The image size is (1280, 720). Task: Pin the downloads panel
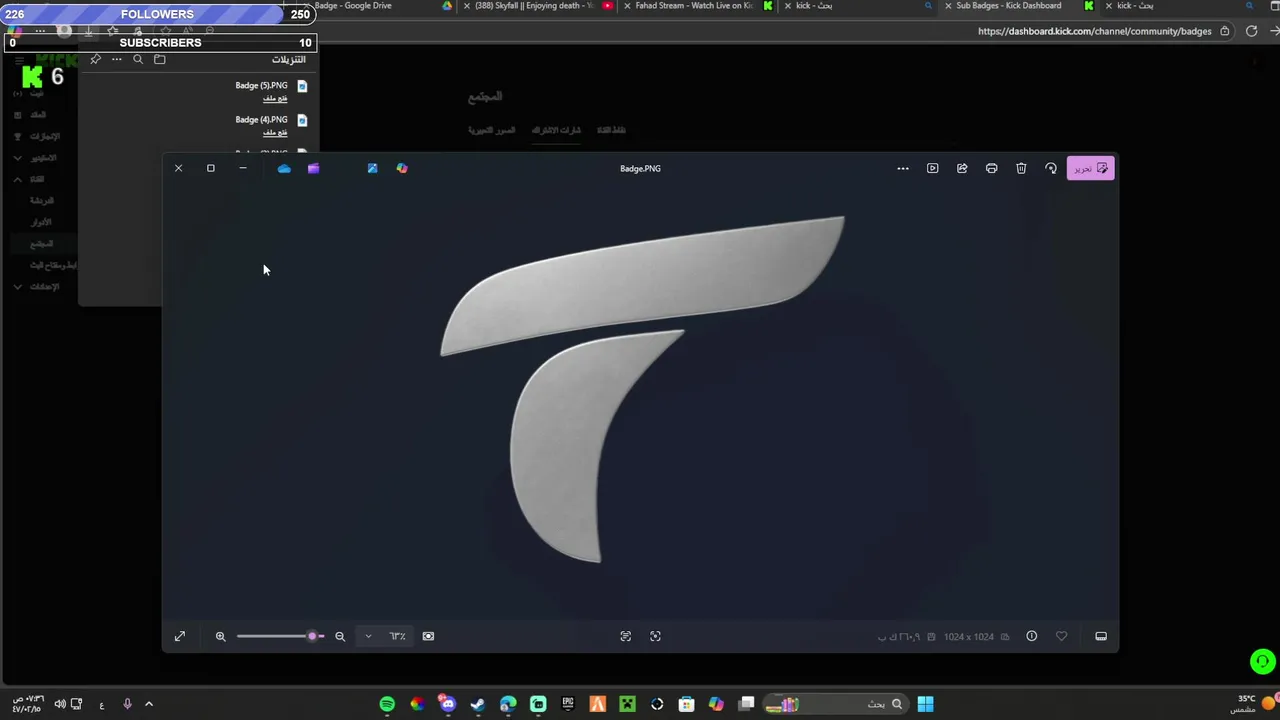96,59
